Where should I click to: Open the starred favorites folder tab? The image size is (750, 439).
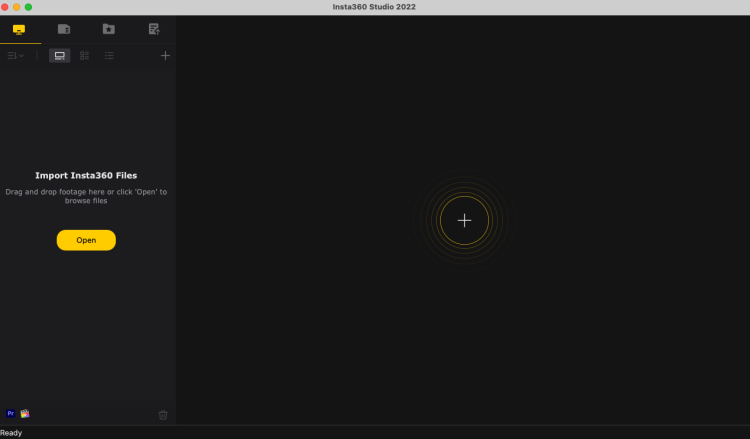[109, 29]
